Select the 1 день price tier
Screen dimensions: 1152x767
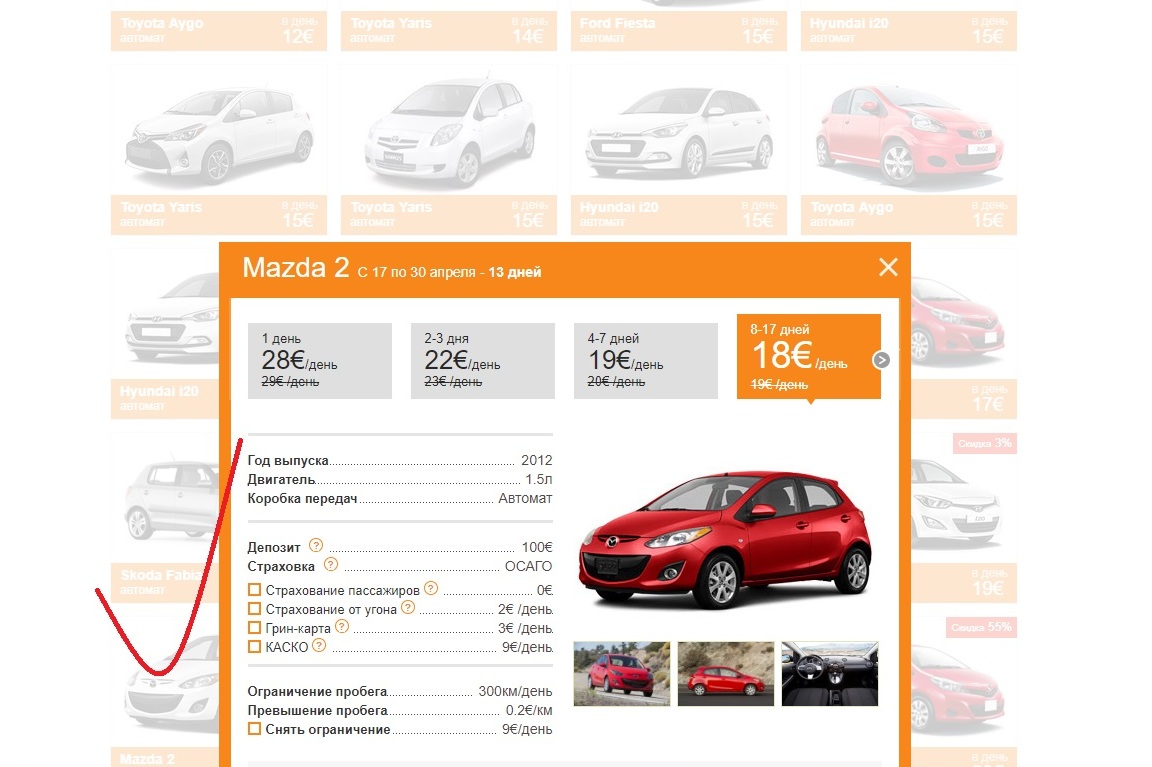(320, 361)
